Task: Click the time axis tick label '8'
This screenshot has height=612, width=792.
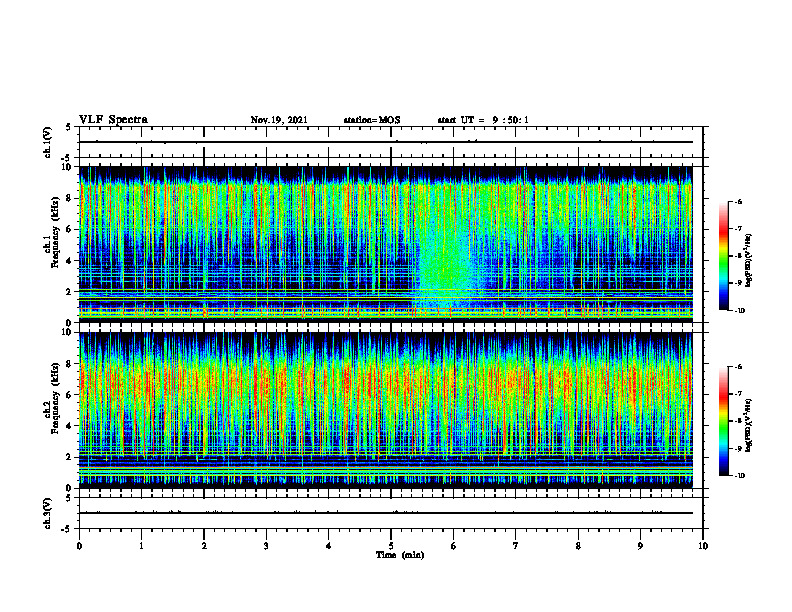Action: tap(578, 546)
